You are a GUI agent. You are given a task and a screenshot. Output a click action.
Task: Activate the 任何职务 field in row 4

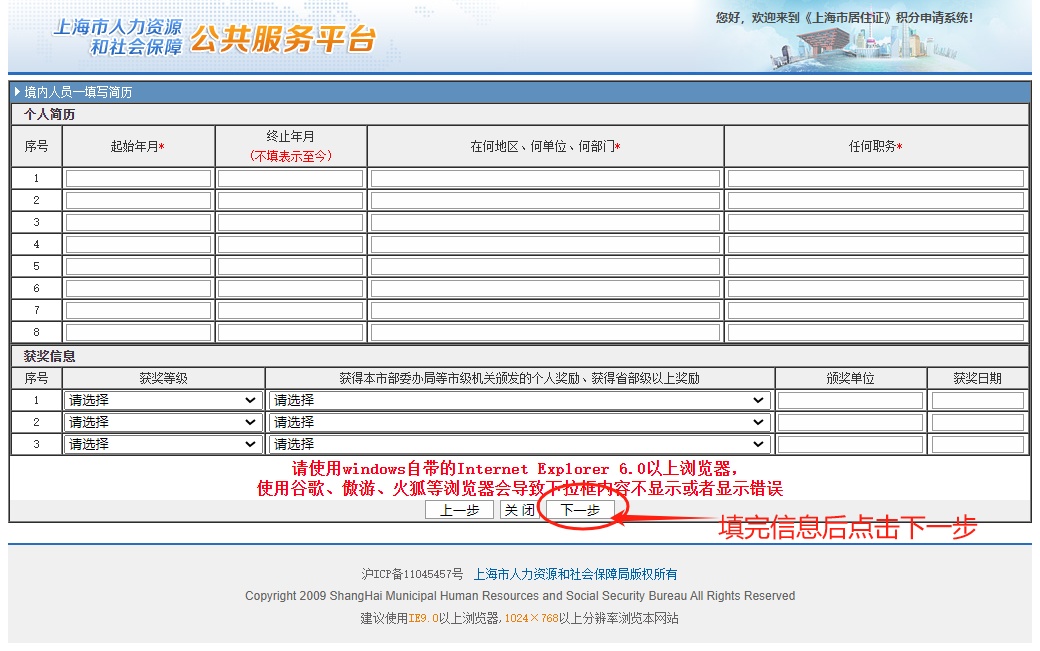[876, 245]
